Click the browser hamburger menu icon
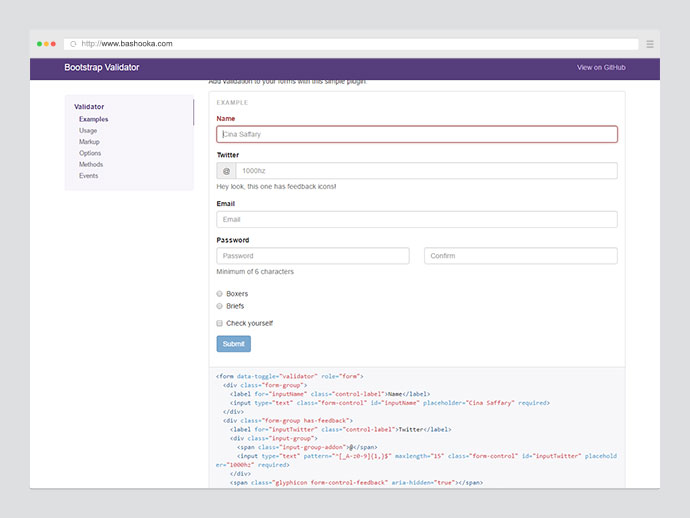 click(x=650, y=44)
